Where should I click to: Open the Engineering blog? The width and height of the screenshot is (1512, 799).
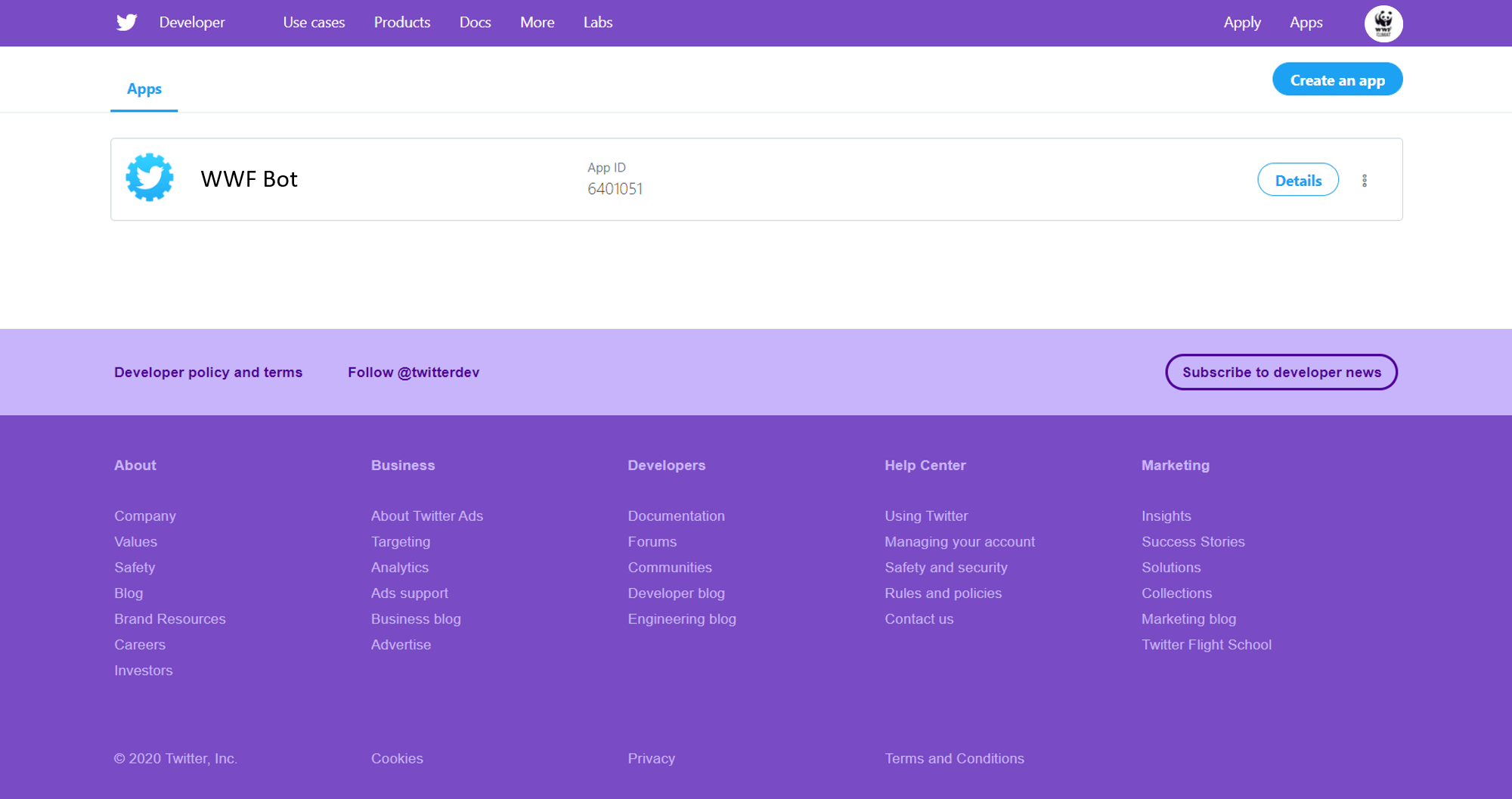682,619
